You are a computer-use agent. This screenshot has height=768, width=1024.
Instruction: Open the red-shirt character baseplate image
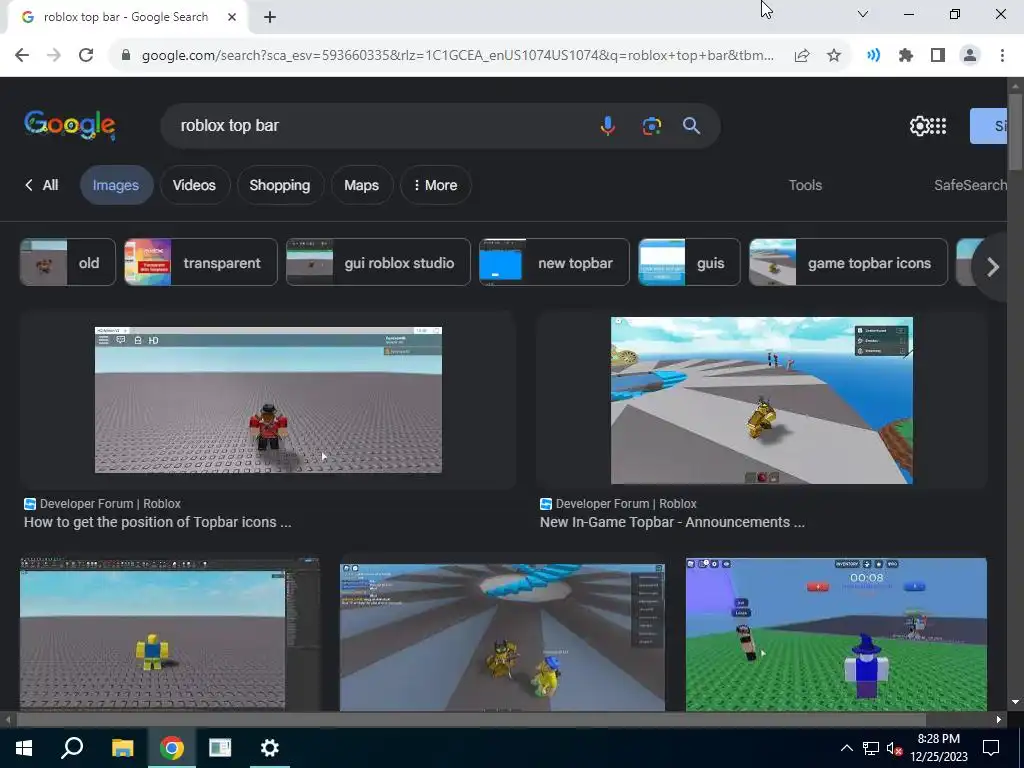(268, 400)
